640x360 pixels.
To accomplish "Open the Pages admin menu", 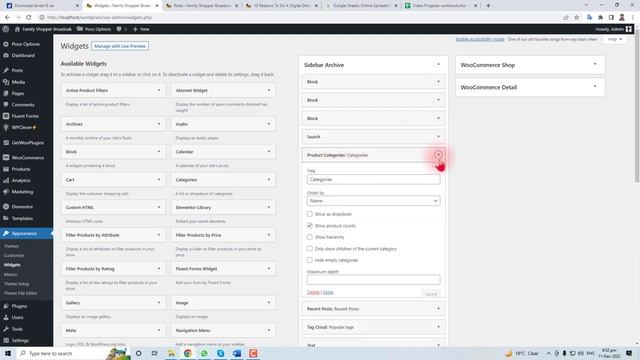I will click(18, 93).
